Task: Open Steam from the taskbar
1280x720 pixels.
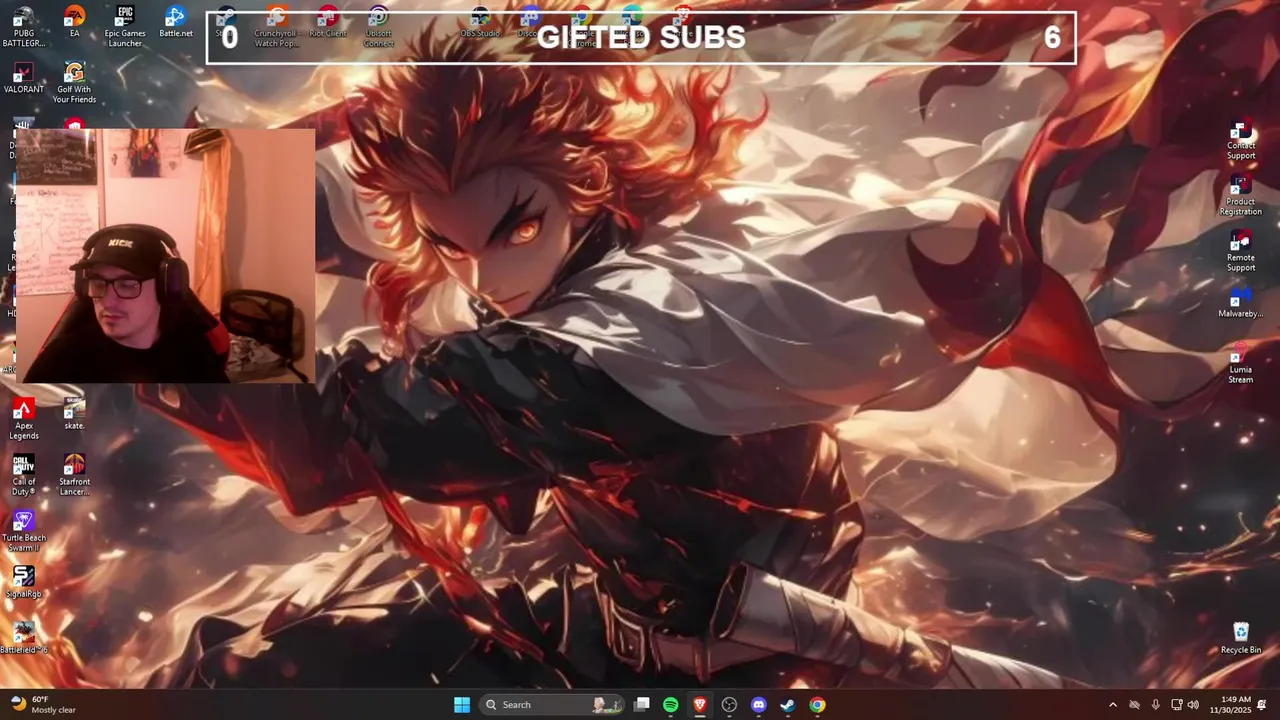Action: tap(788, 705)
